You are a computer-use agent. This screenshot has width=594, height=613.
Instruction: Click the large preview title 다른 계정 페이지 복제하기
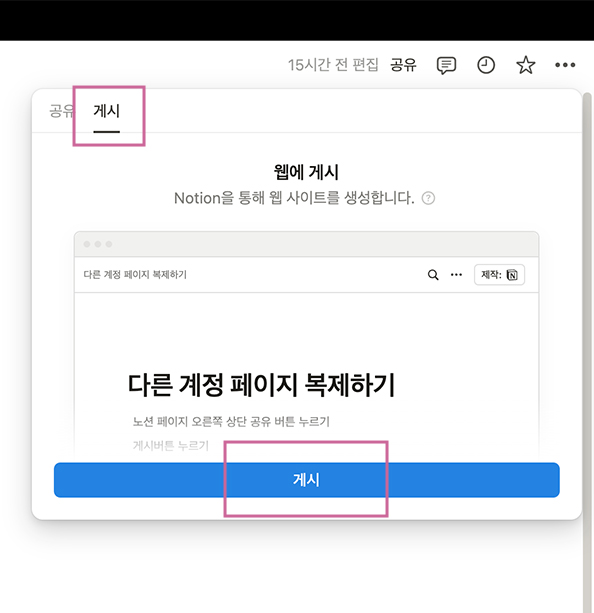click(261, 385)
